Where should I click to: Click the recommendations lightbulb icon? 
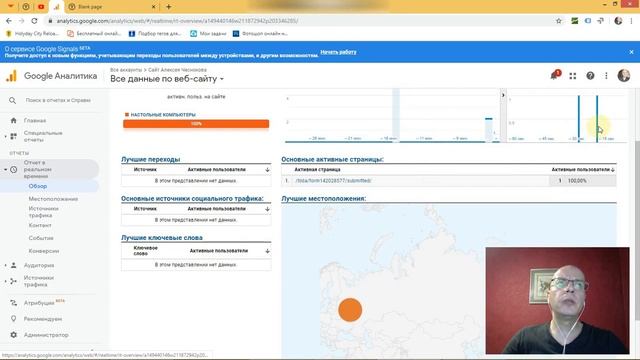[13, 319]
